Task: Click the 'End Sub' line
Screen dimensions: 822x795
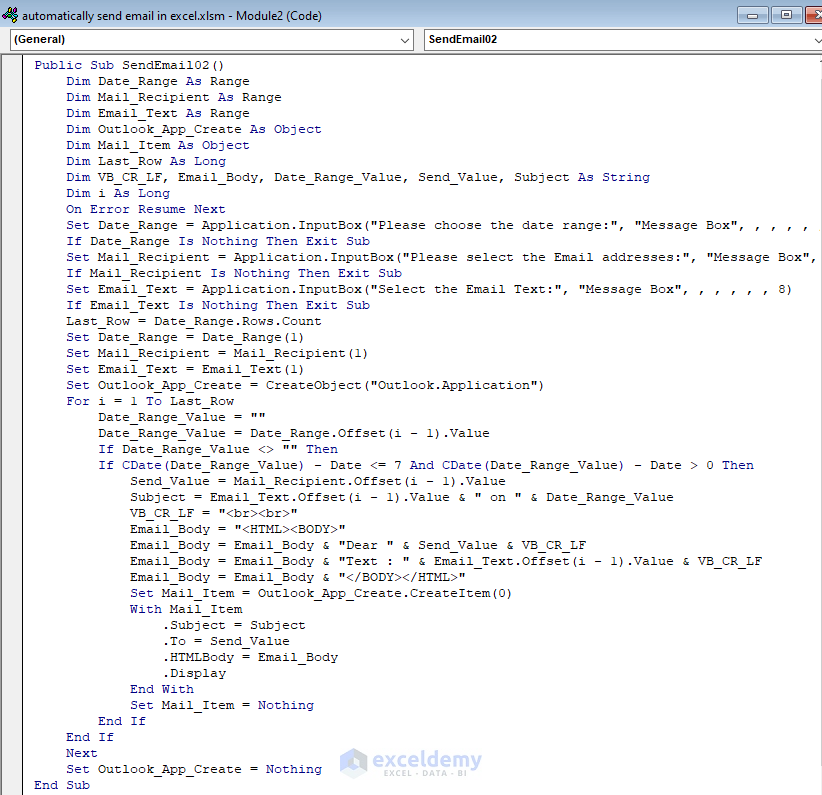Action: [x=62, y=785]
